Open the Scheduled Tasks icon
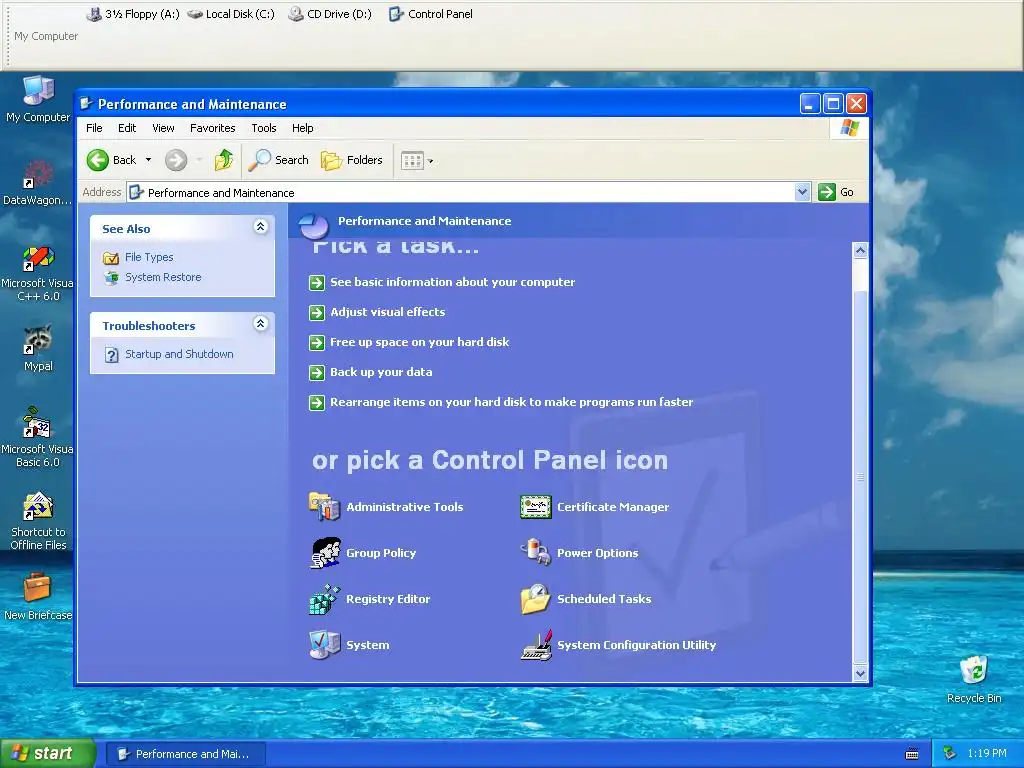This screenshot has height=768, width=1024. 536,599
